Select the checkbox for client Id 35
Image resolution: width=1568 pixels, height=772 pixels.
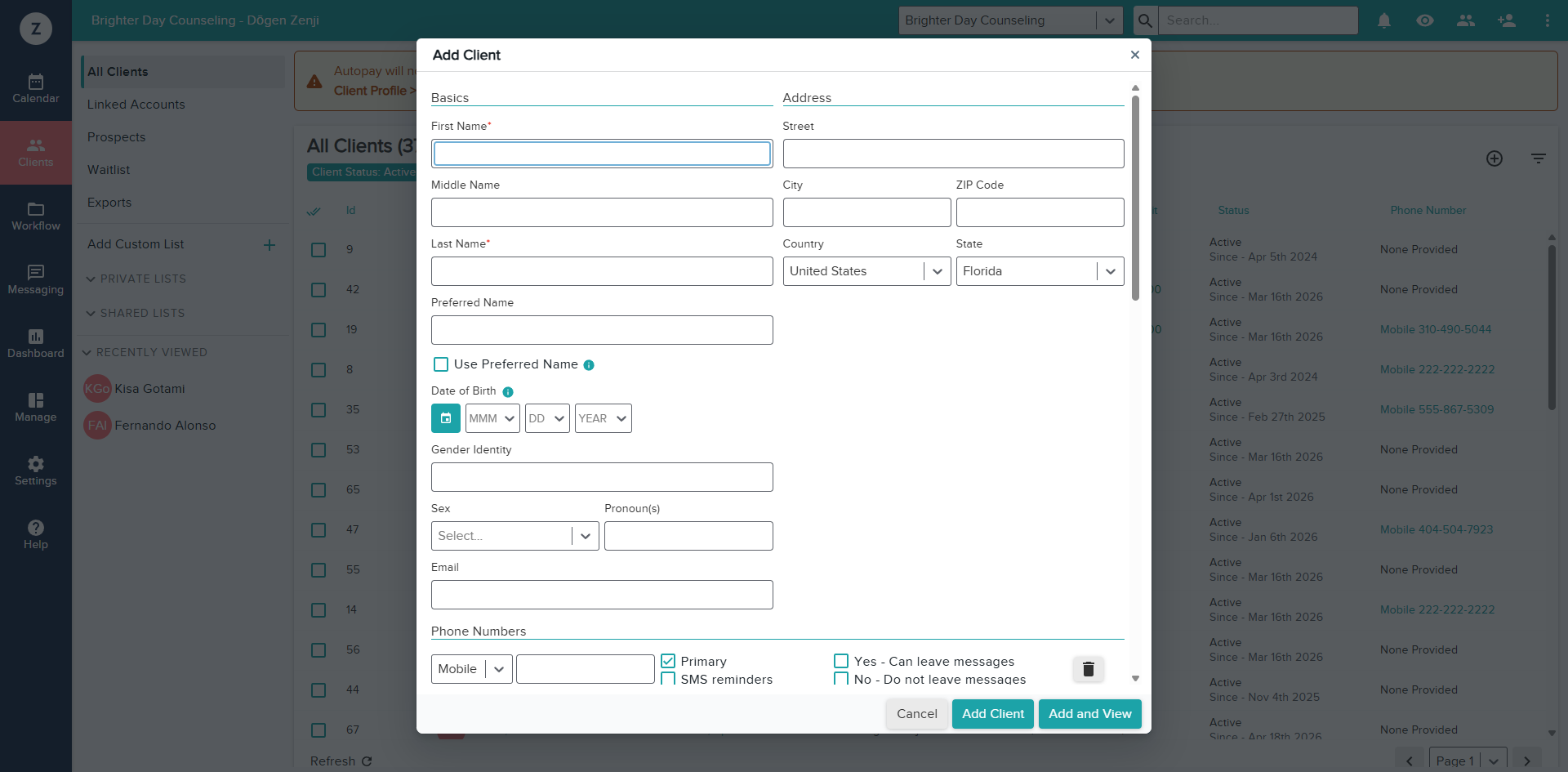pos(318,410)
